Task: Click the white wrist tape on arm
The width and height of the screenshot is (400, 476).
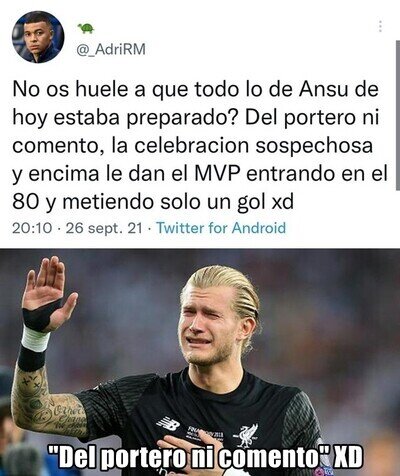Action: [35, 338]
